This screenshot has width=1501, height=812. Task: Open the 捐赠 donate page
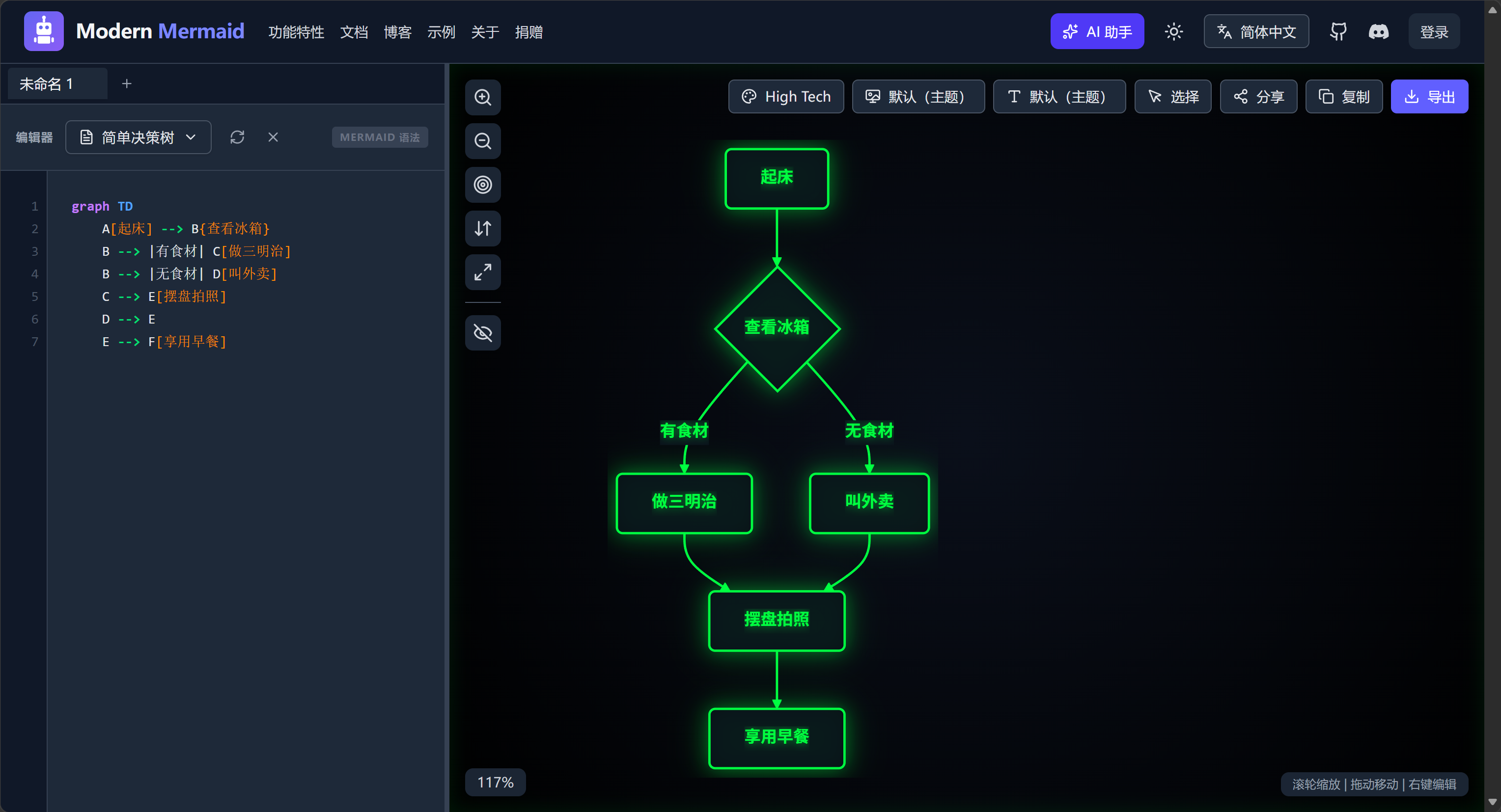click(x=529, y=32)
